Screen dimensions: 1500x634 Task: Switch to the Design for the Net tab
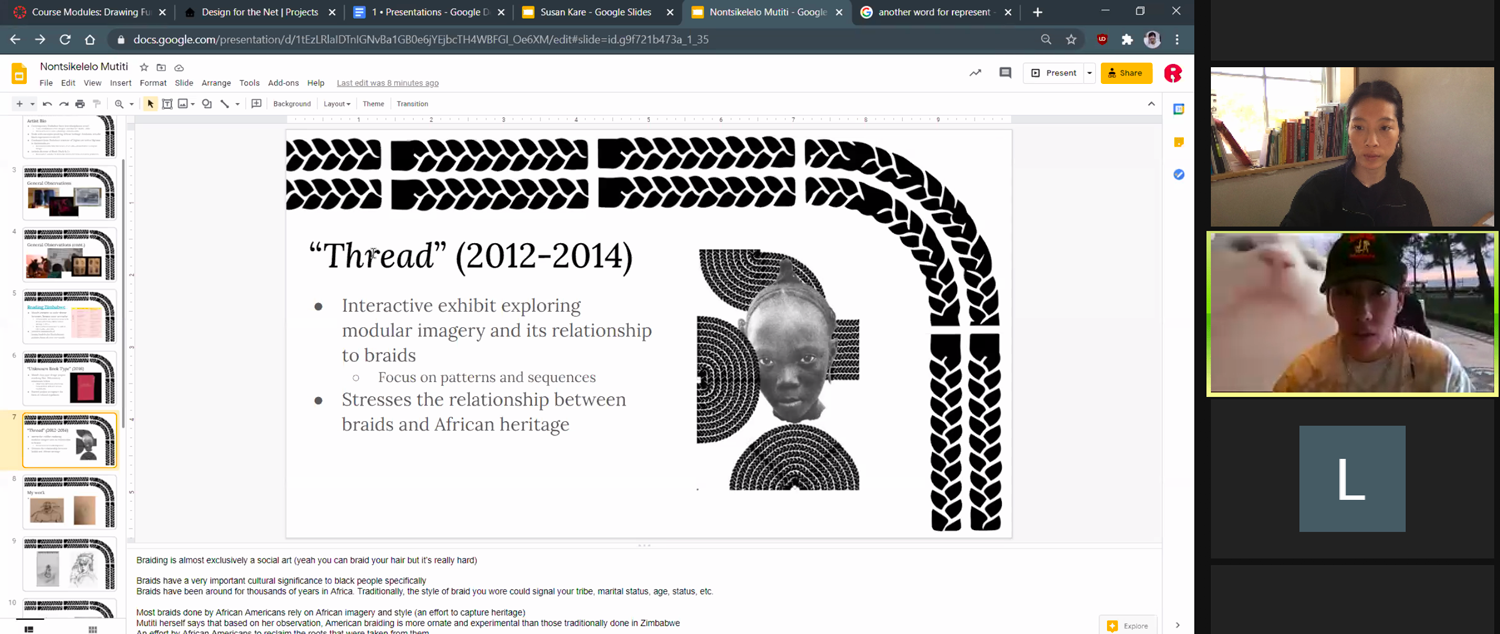[259, 12]
